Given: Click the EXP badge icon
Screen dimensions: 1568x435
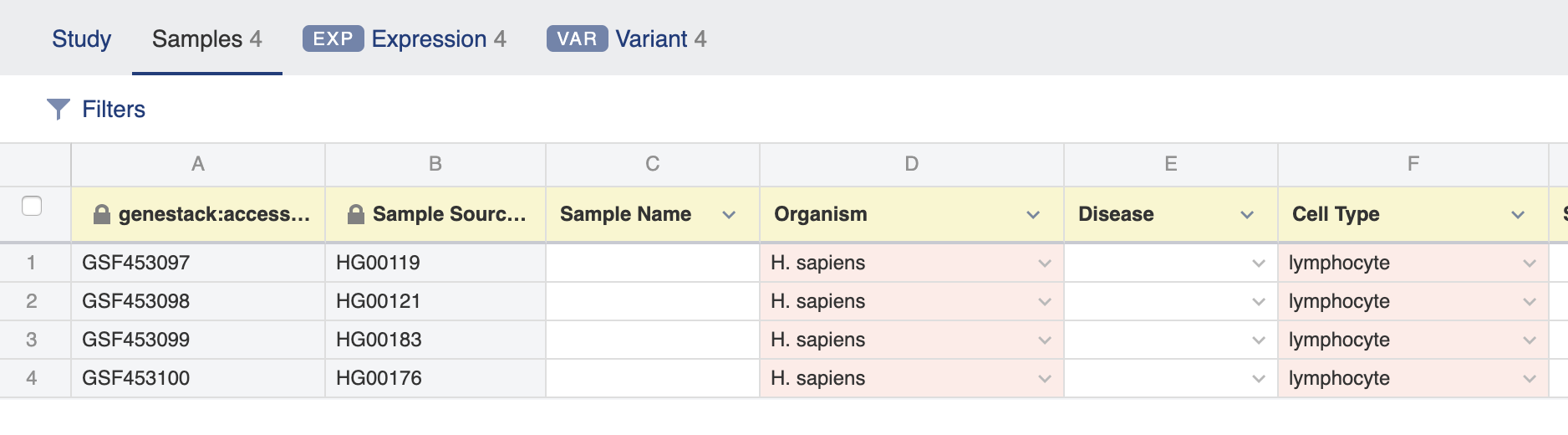Looking at the screenshot, I should point(333,39).
